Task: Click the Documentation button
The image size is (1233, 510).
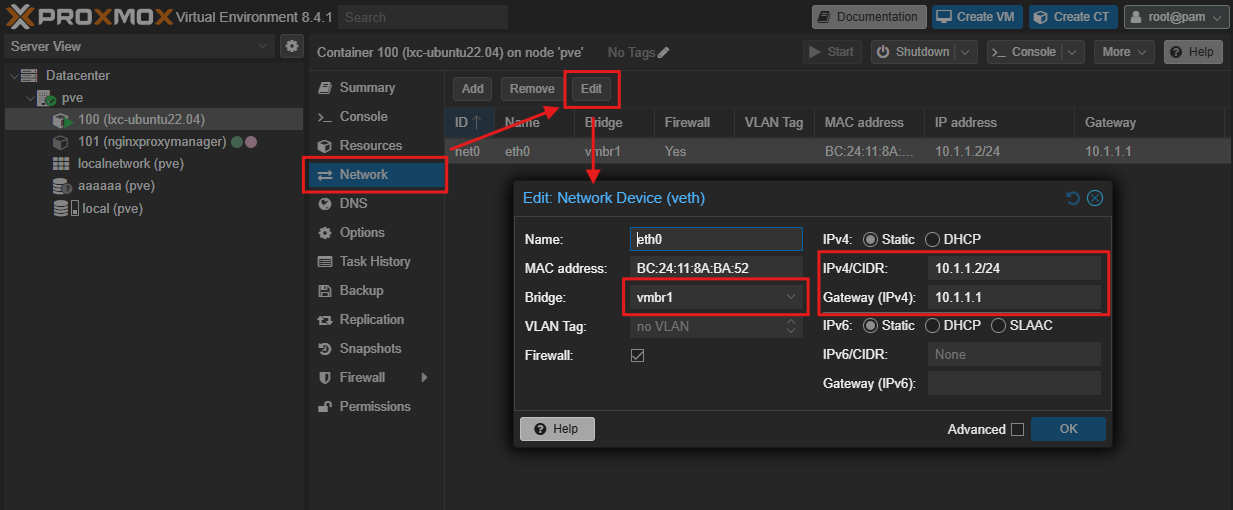Action: coord(869,17)
